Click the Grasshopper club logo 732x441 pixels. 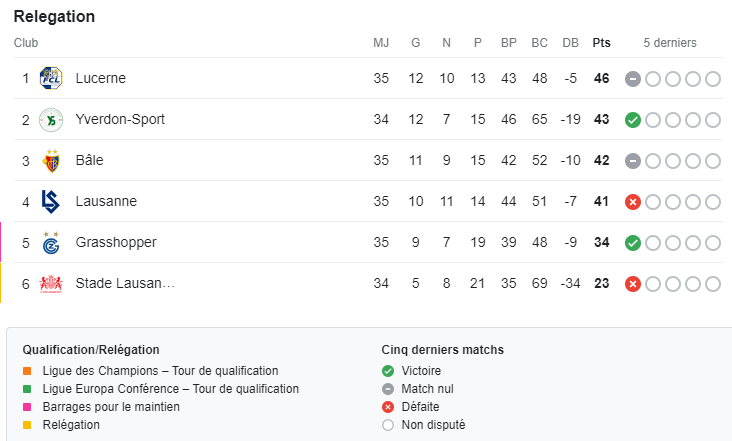click(x=50, y=243)
